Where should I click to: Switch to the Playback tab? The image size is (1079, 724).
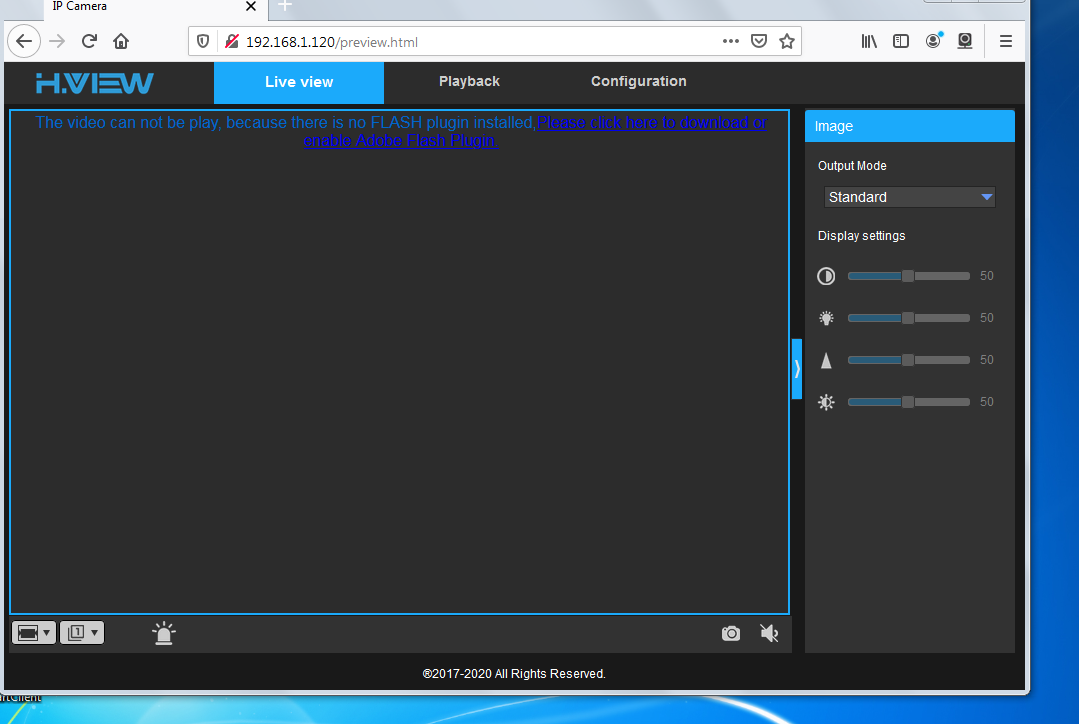[469, 81]
